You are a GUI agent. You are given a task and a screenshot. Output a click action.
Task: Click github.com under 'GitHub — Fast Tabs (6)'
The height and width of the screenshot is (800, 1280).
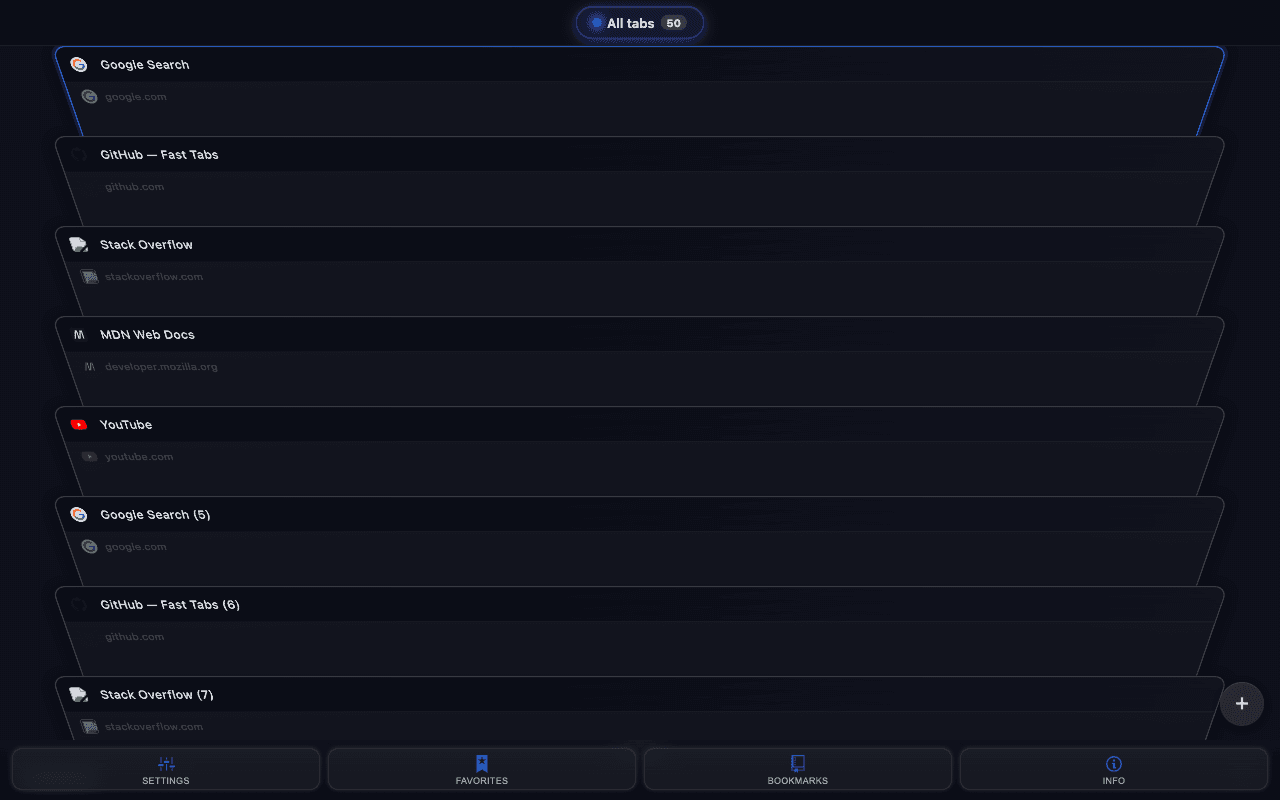pos(135,637)
